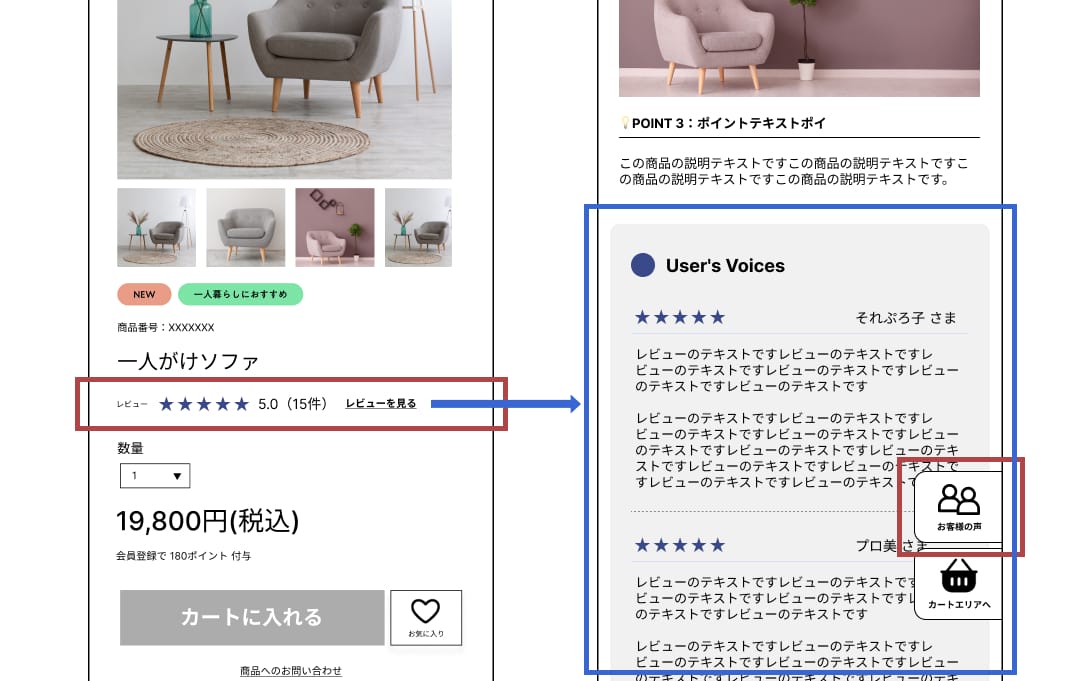This screenshot has height=681, width=1092.
Task: Click the カートに入れる button
Action: tap(252, 618)
